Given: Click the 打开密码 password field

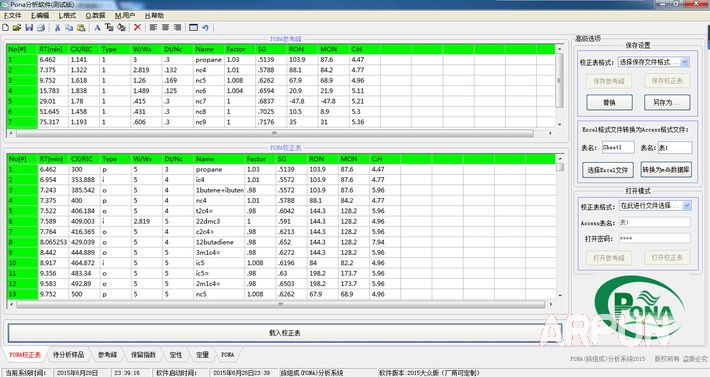Looking at the screenshot, I should pyautogui.click(x=654, y=238).
